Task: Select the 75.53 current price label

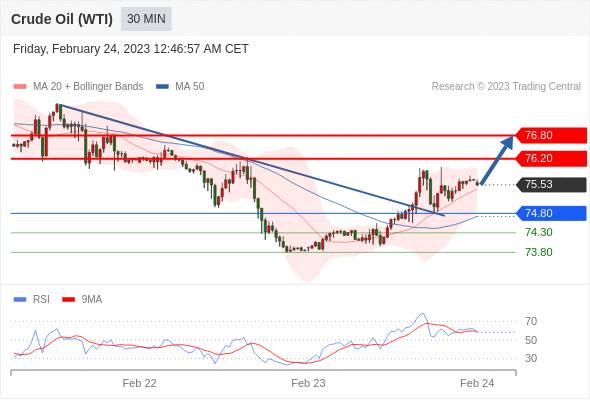Action: point(551,184)
